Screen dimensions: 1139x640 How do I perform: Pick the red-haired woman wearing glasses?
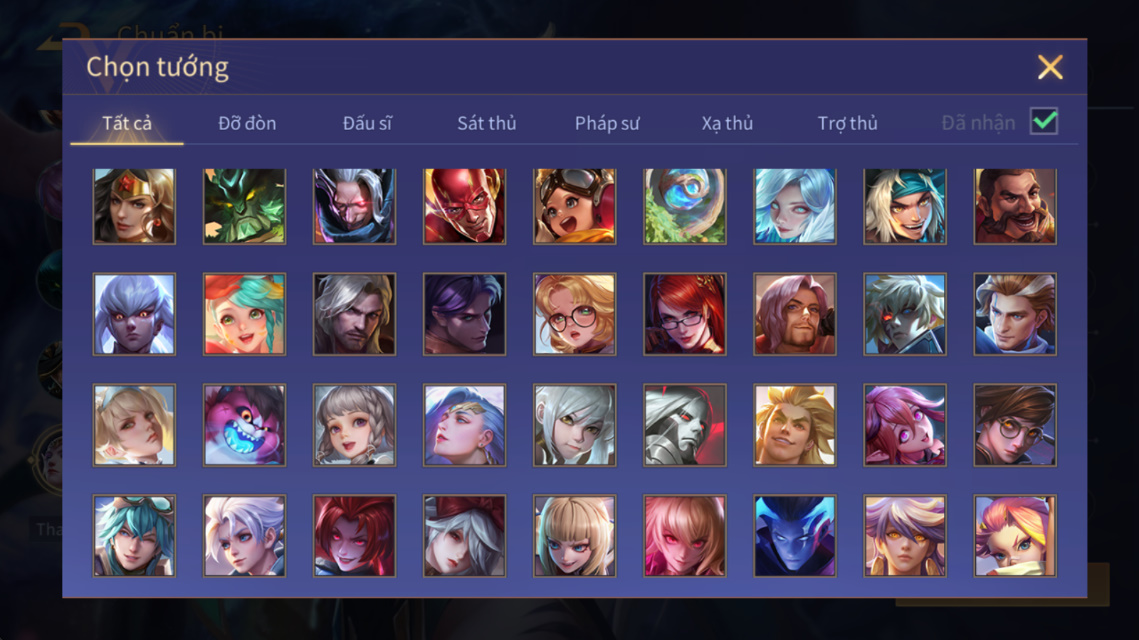click(684, 314)
